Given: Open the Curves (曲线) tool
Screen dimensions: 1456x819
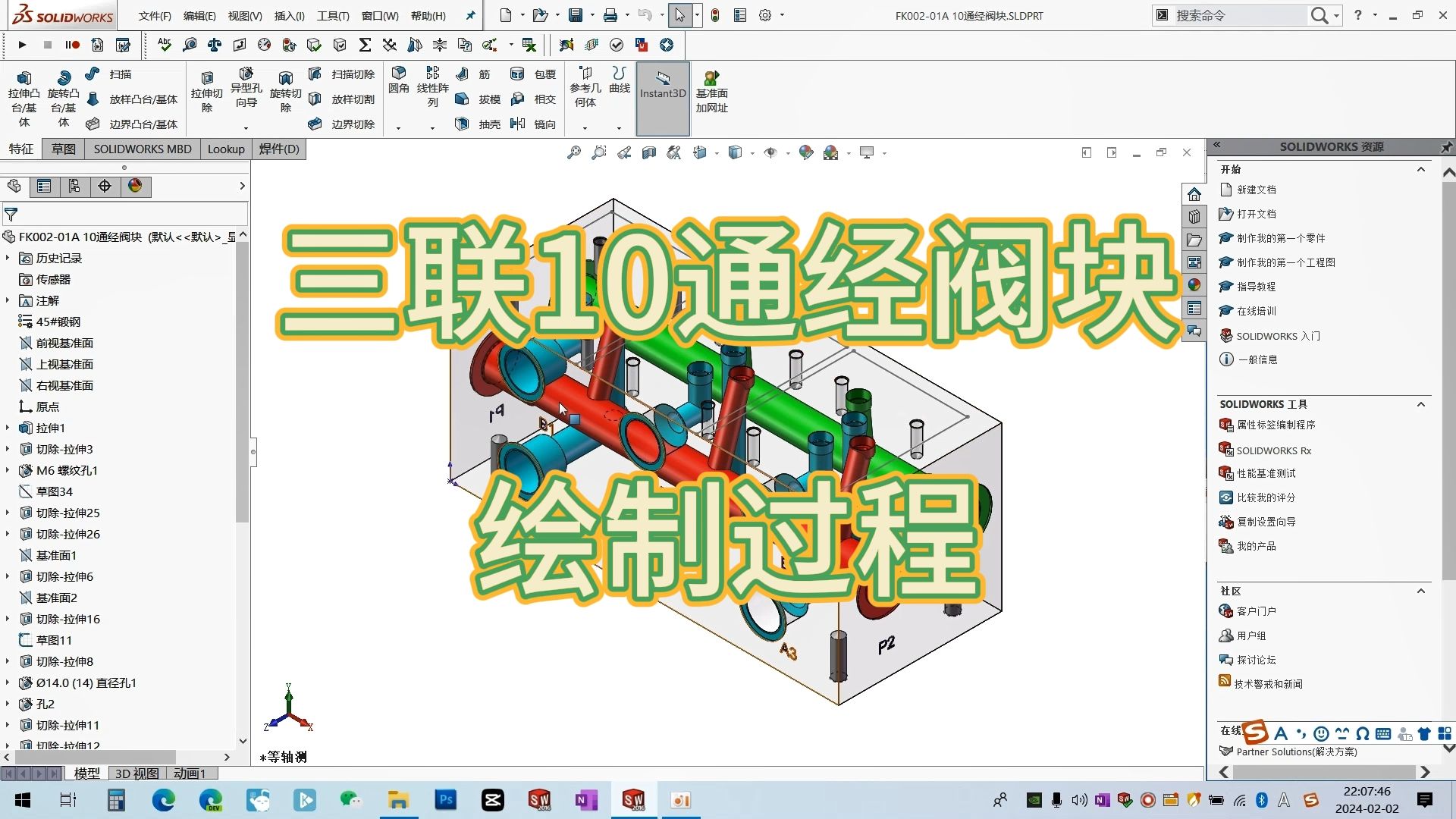Looking at the screenshot, I should pyautogui.click(x=620, y=80).
